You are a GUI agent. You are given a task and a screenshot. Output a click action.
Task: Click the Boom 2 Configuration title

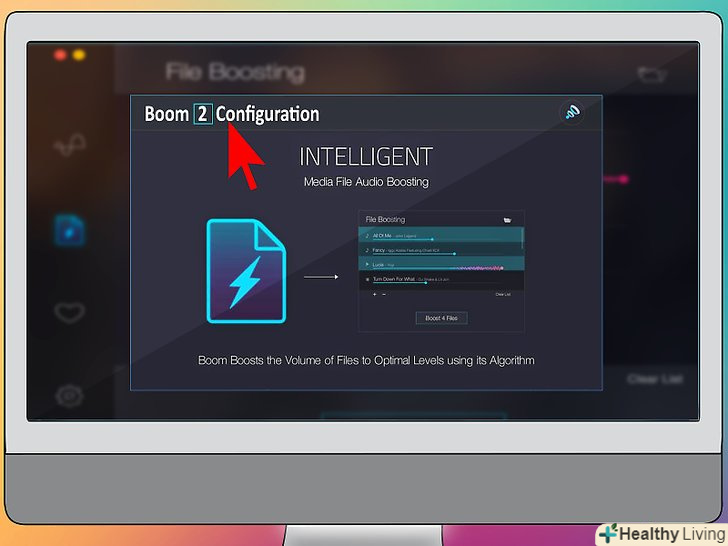232,114
